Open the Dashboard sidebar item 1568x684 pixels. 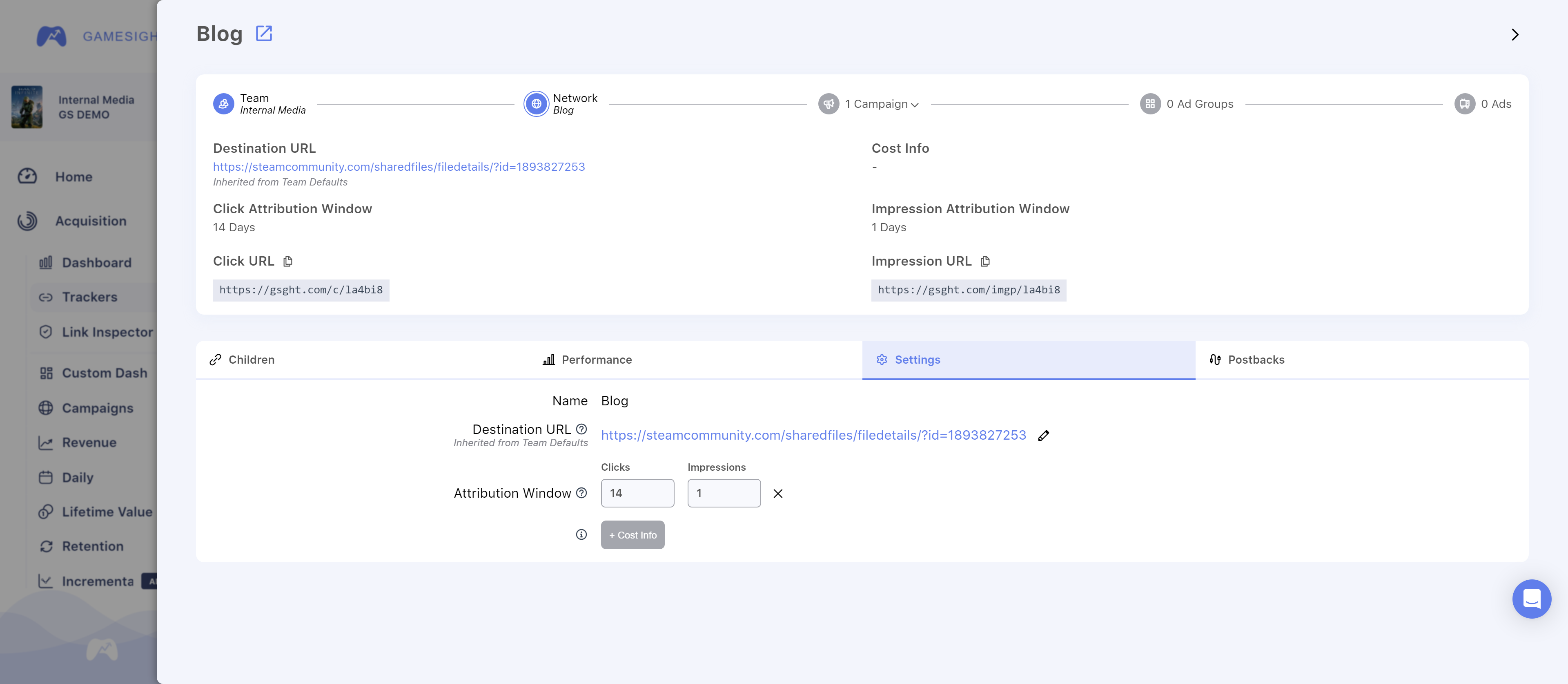pos(96,262)
